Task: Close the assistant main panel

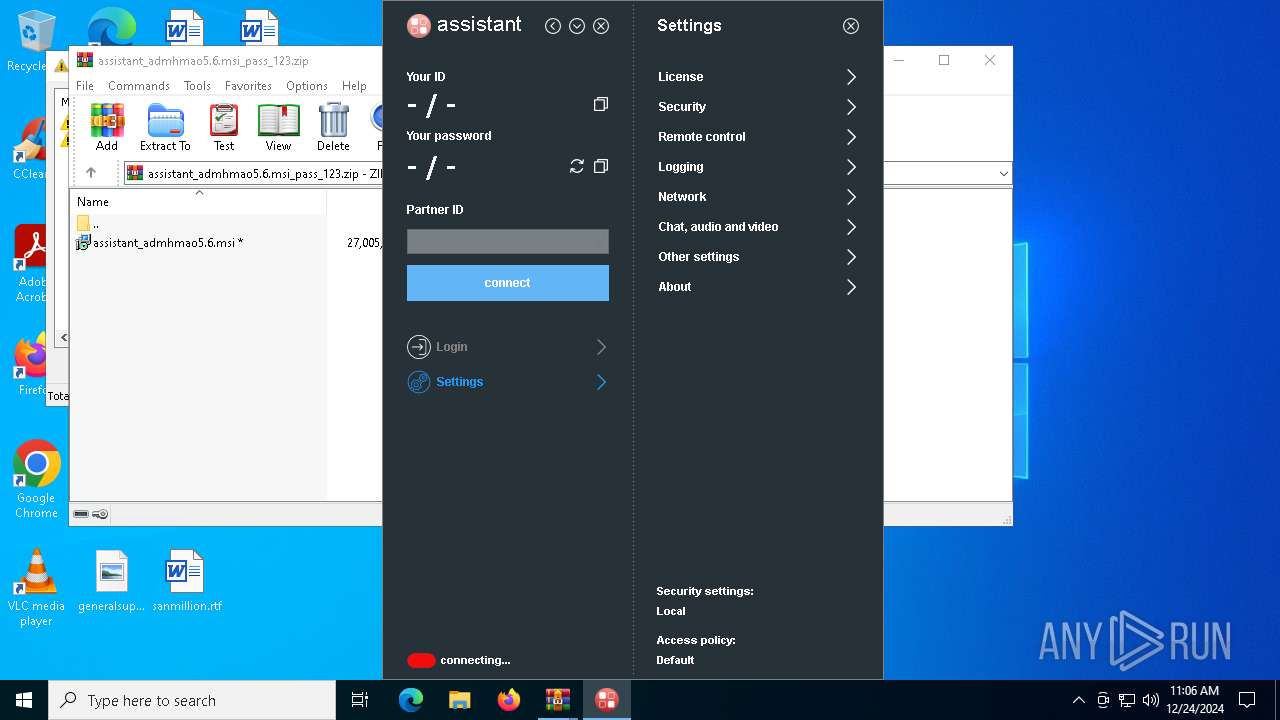Action: pyautogui.click(x=601, y=26)
